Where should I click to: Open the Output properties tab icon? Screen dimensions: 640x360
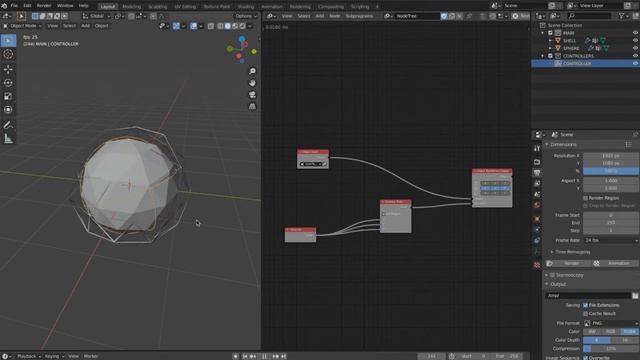pos(537,173)
